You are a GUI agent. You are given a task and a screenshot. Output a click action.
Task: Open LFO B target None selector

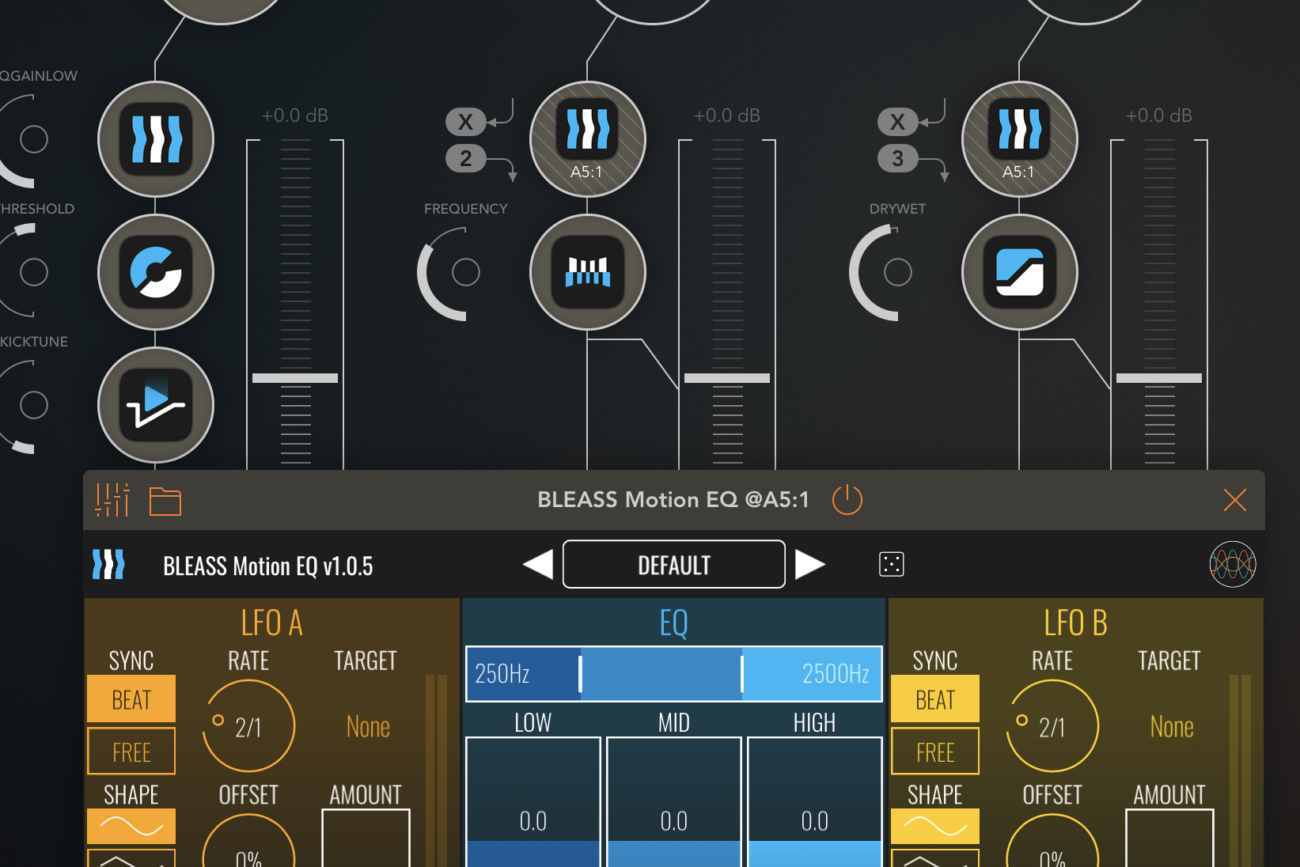pos(1171,727)
